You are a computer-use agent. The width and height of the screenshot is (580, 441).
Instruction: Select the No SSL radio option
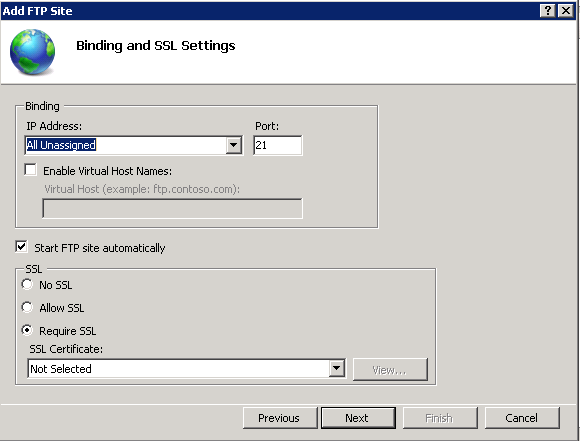(x=27, y=285)
